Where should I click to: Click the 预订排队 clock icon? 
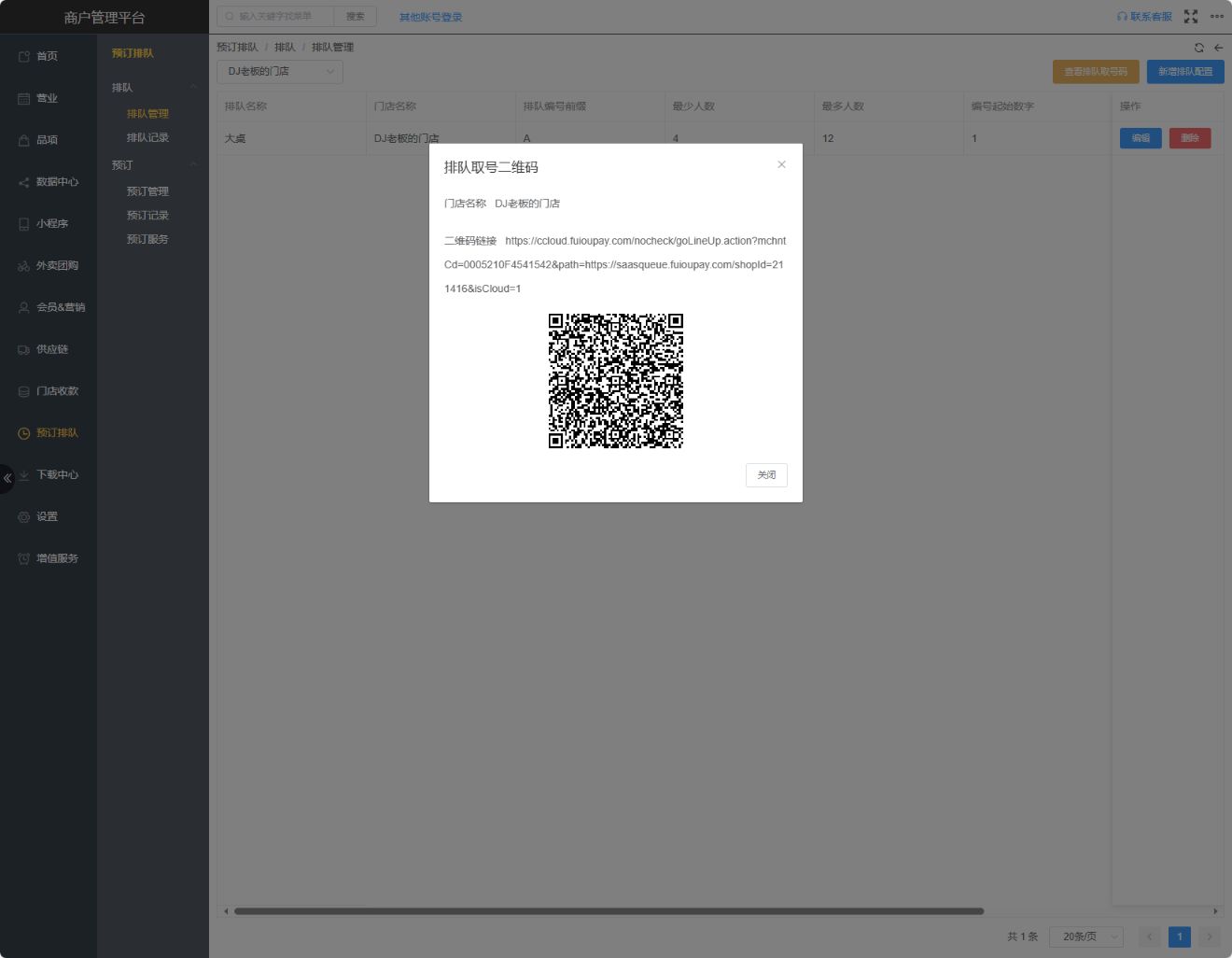(x=24, y=433)
